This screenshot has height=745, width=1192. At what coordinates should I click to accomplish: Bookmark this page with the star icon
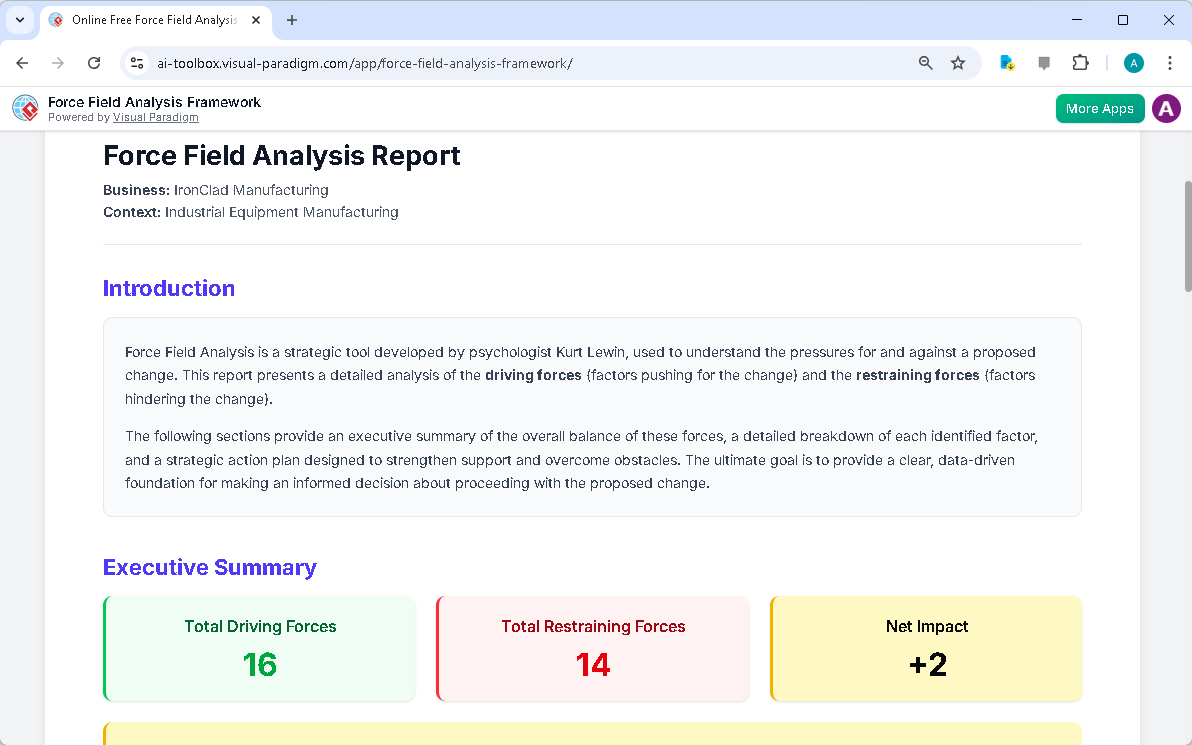958,62
